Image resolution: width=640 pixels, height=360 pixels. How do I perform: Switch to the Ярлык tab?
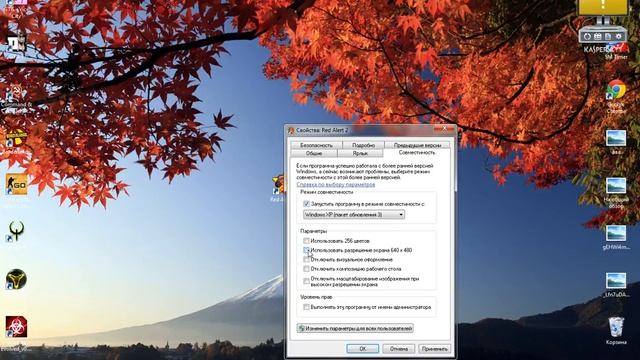(360, 153)
